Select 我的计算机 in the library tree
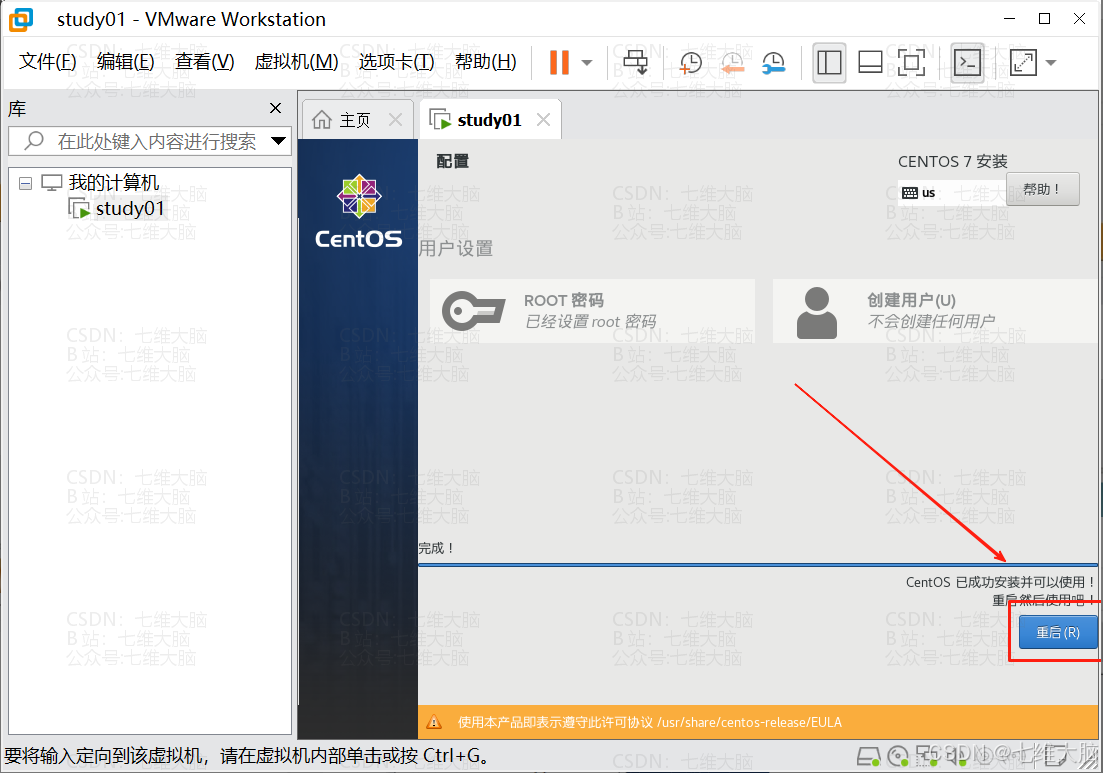1103x773 pixels. (x=113, y=183)
